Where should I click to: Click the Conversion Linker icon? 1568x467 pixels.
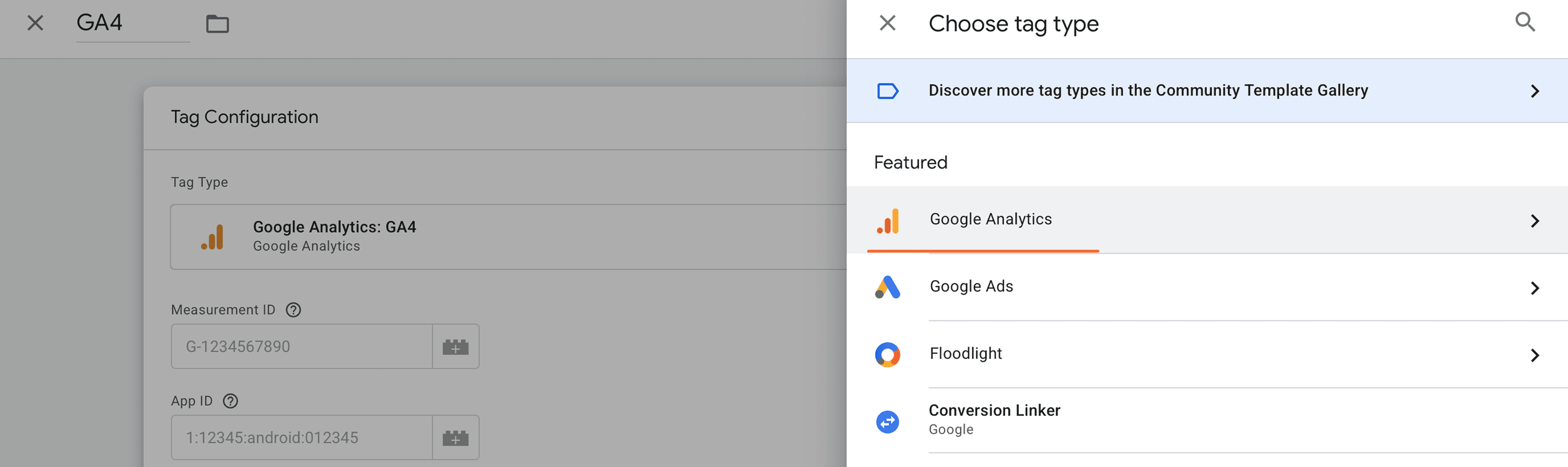point(887,421)
